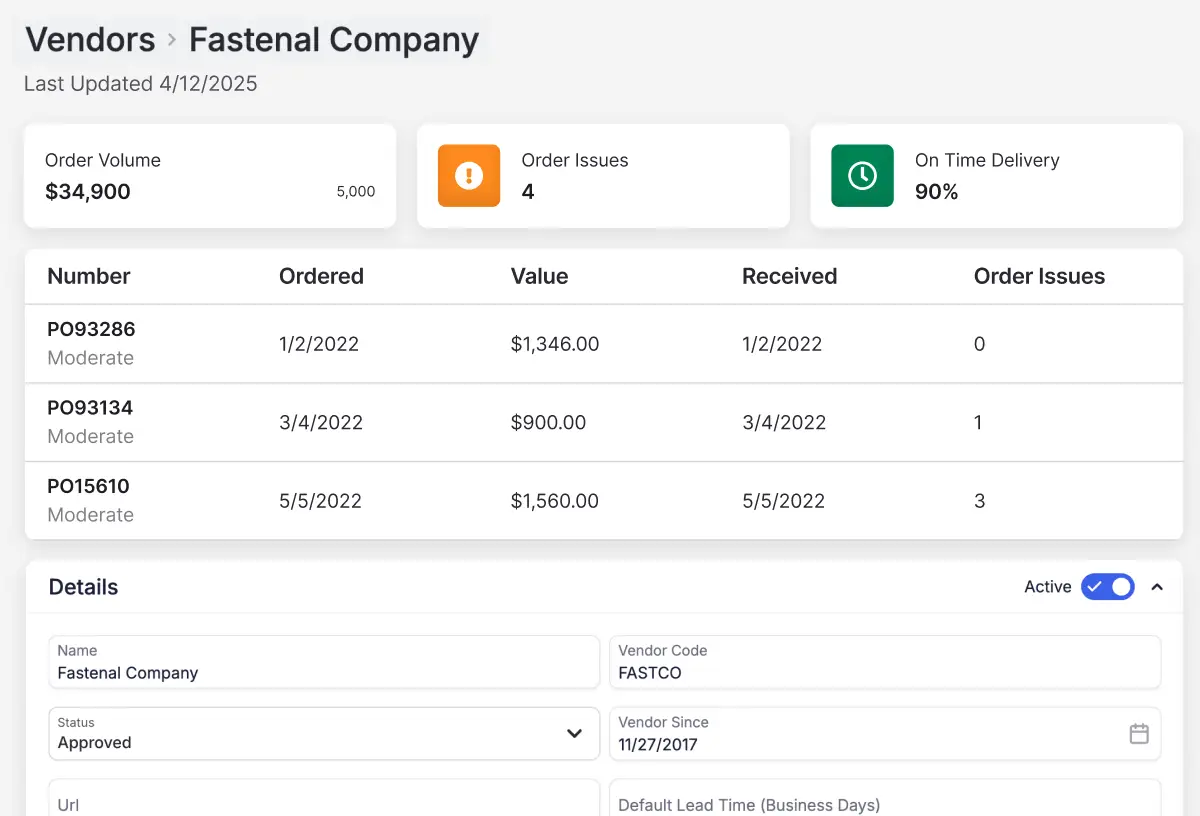Open the Vendor Since calendar picker icon
1200x816 pixels.
coord(1139,734)
